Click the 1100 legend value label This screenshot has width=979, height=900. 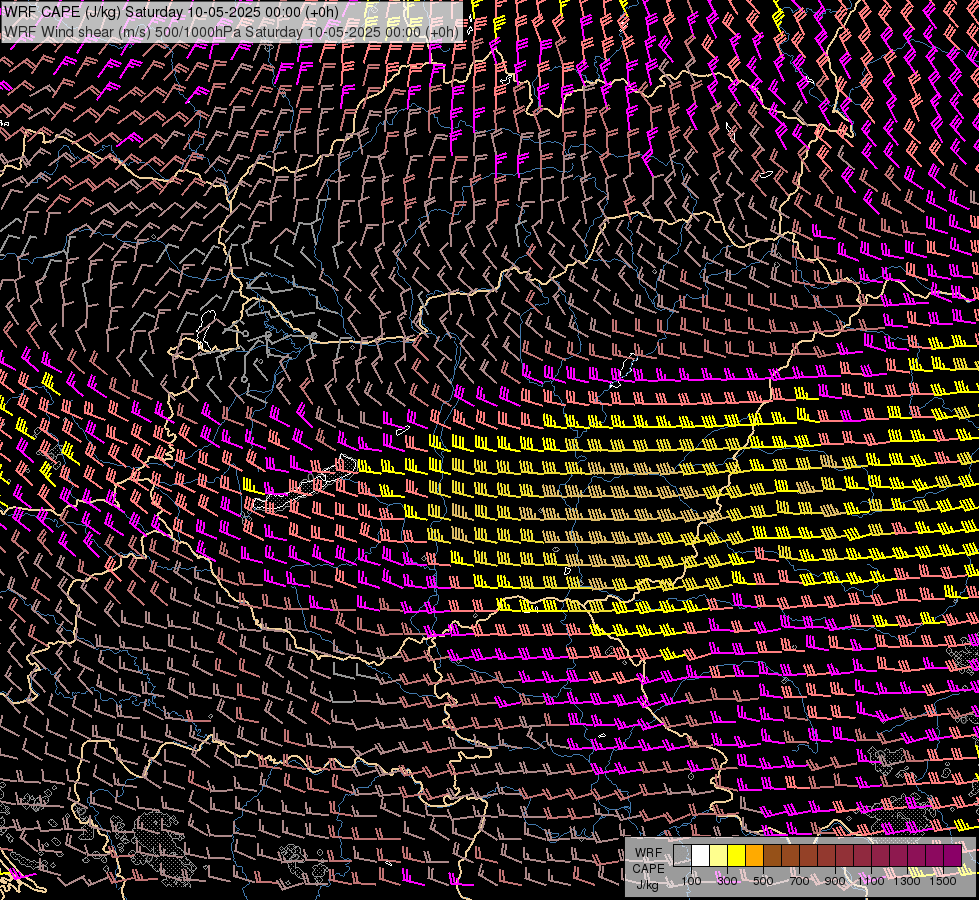click(871, 881)
